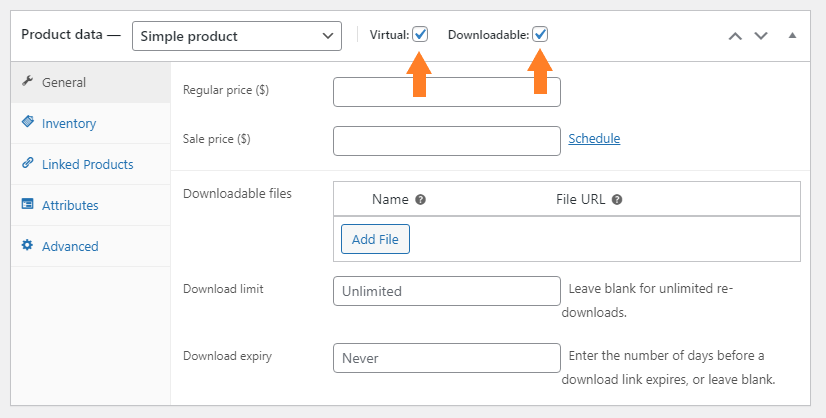Collapse Product data panel with triangle toggle

coord(792,35)
